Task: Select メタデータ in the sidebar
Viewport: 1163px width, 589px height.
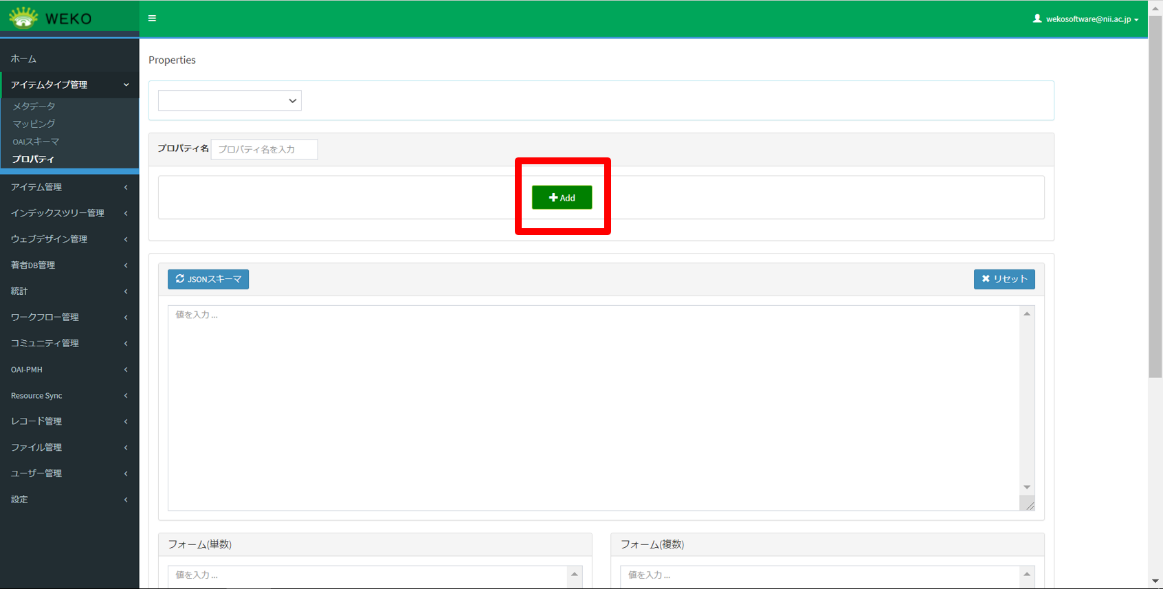Action: [x=34, y=106]
